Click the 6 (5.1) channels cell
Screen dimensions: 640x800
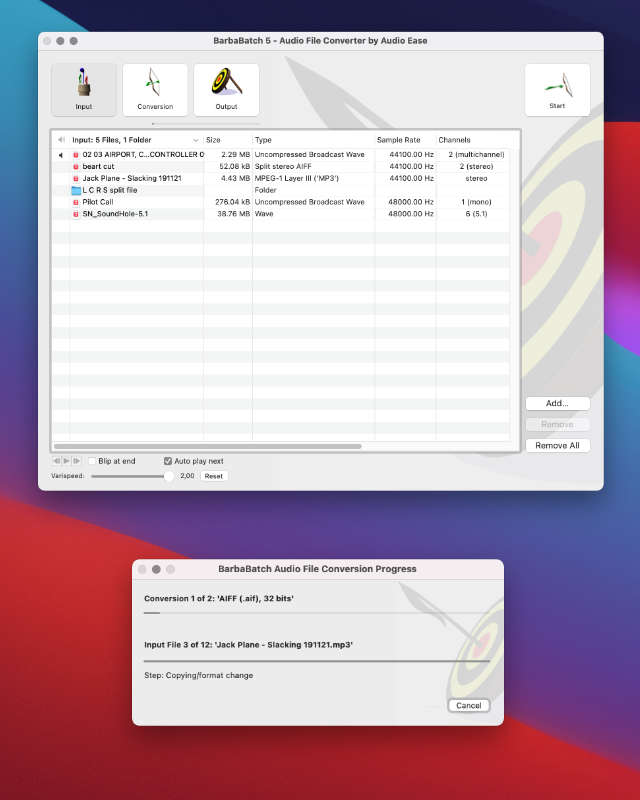coord(476,214)
